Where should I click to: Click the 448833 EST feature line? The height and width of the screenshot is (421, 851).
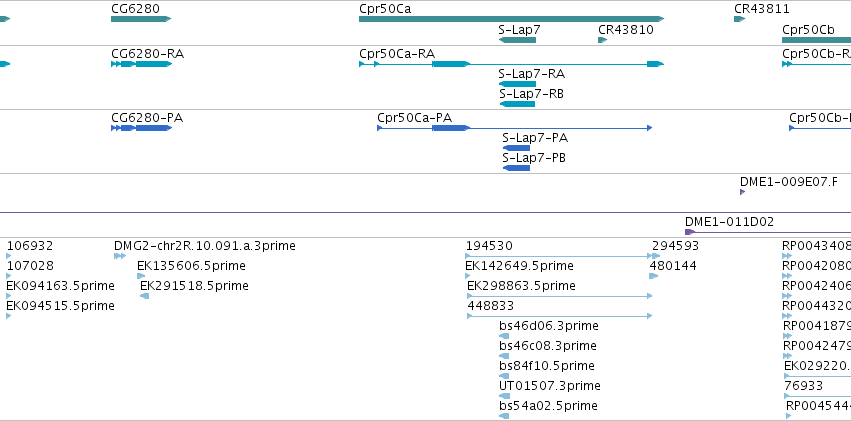[x=560, y=316]
